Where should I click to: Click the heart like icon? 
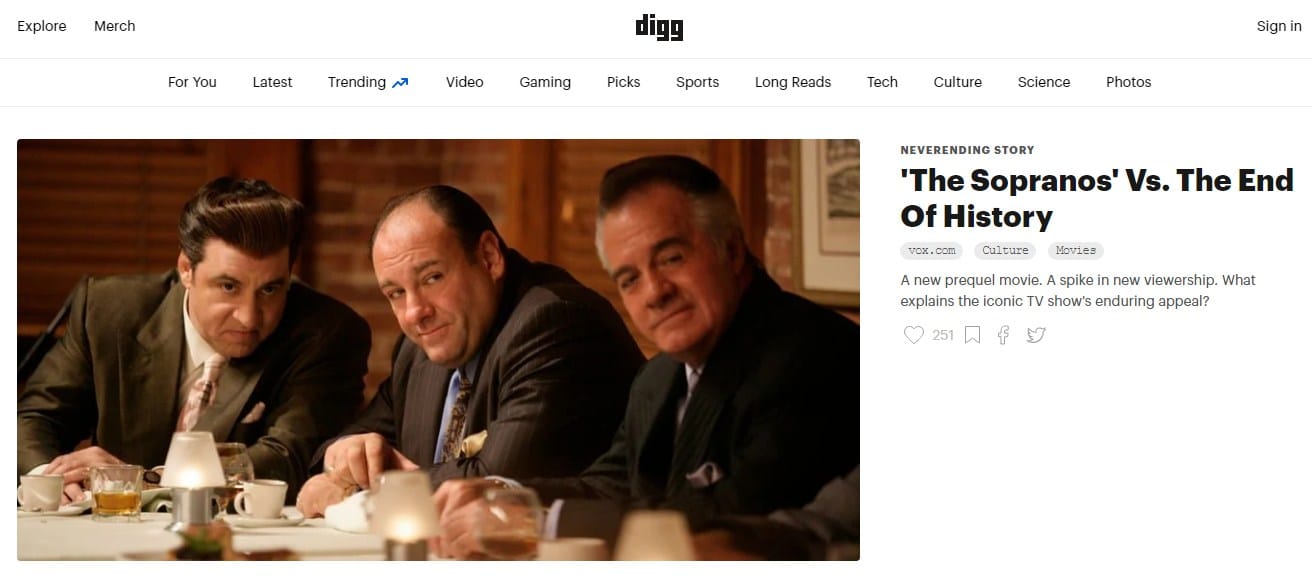click(913, 335)
